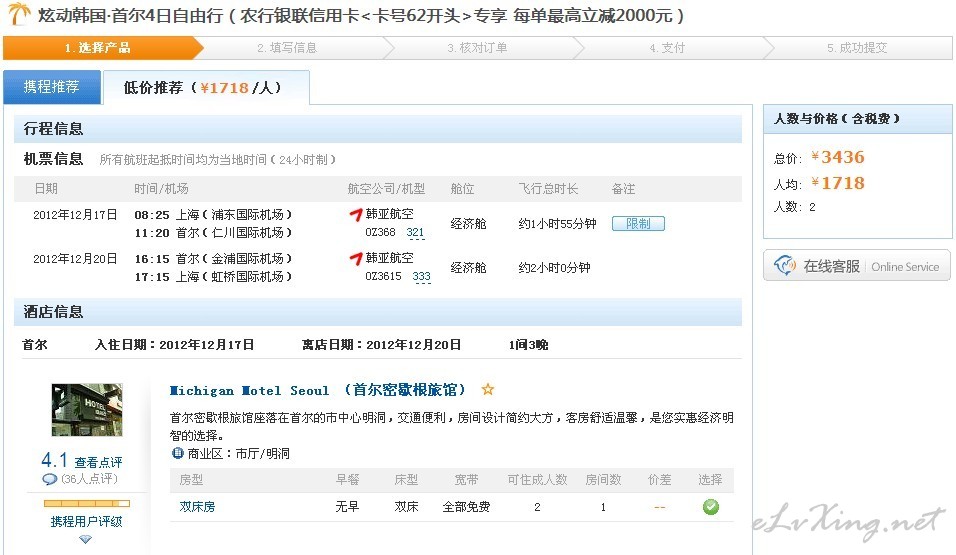956x555 pixels.
Task: Click 16:15 首尔(金浦国际机场) departure
Action: pos(213,259)
